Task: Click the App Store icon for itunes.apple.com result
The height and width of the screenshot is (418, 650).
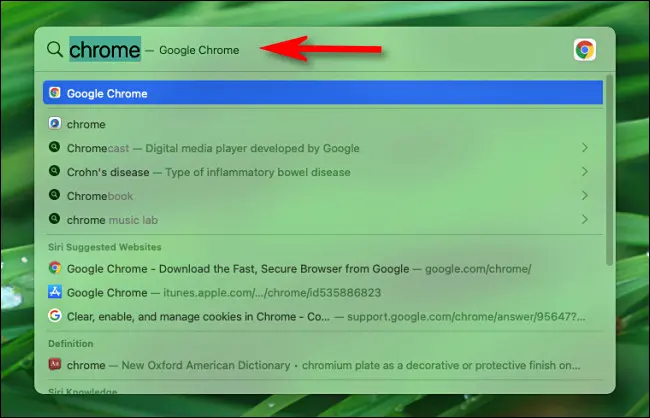Action: [55, 292]
